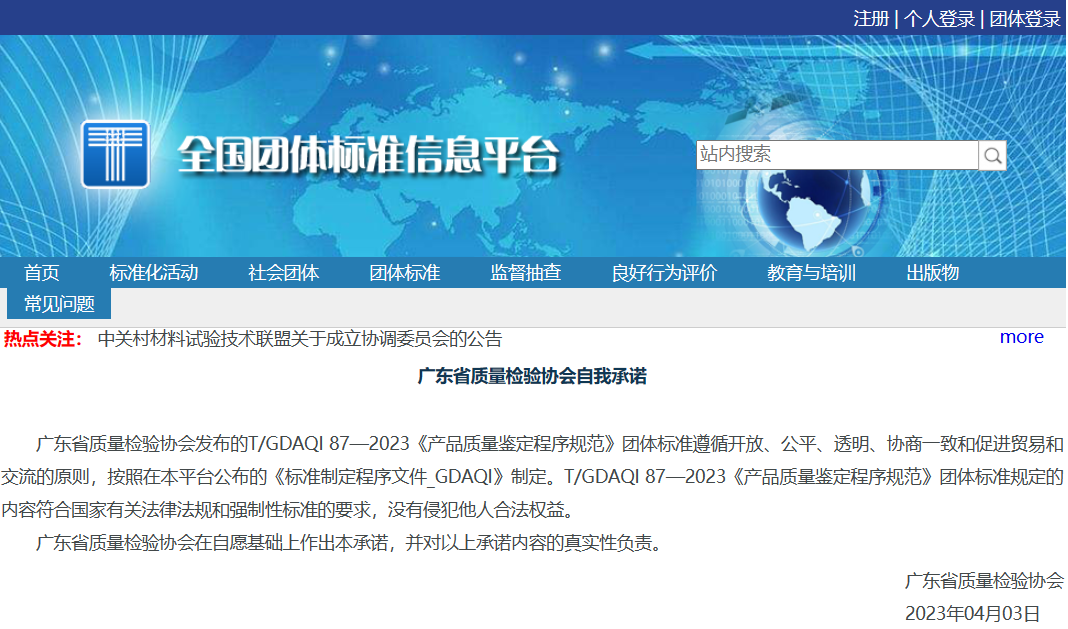Click the heading 广东省质量检验协会自我承诺
1068x629 pixels.
(x=532, y=376)
